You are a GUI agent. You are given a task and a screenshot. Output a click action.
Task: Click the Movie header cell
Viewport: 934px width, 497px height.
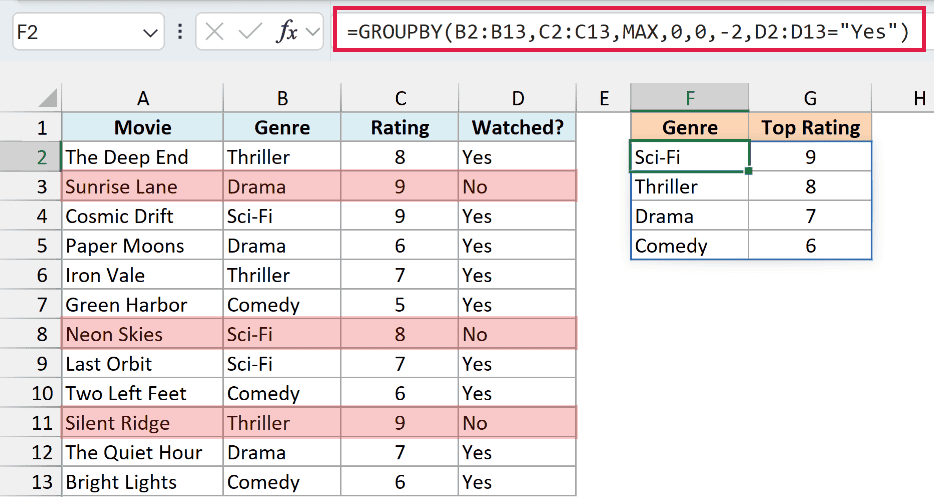click(142, 127)
